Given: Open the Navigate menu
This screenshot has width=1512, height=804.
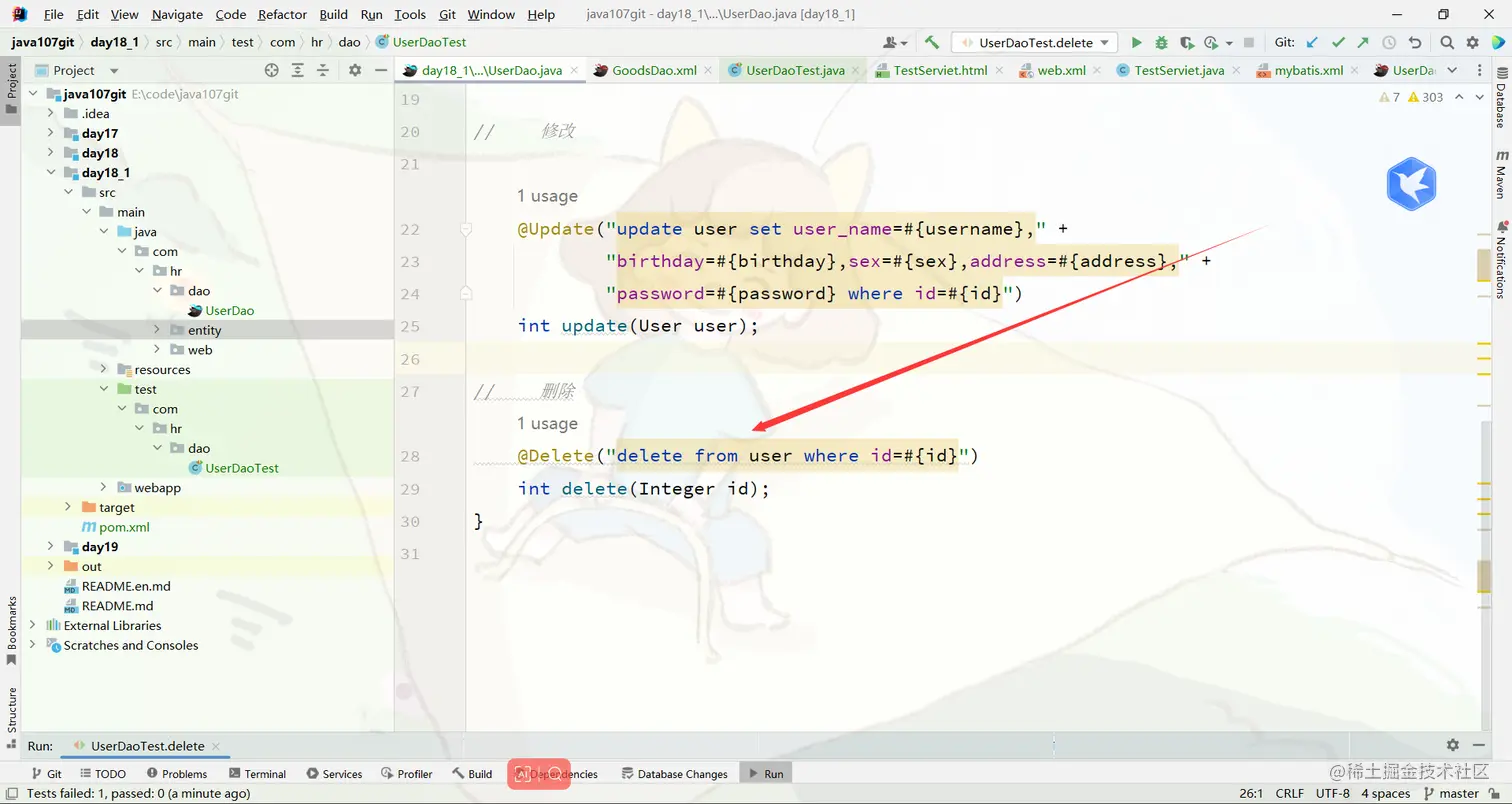Looking at the screenshot, I should click(x=177, y=14).
